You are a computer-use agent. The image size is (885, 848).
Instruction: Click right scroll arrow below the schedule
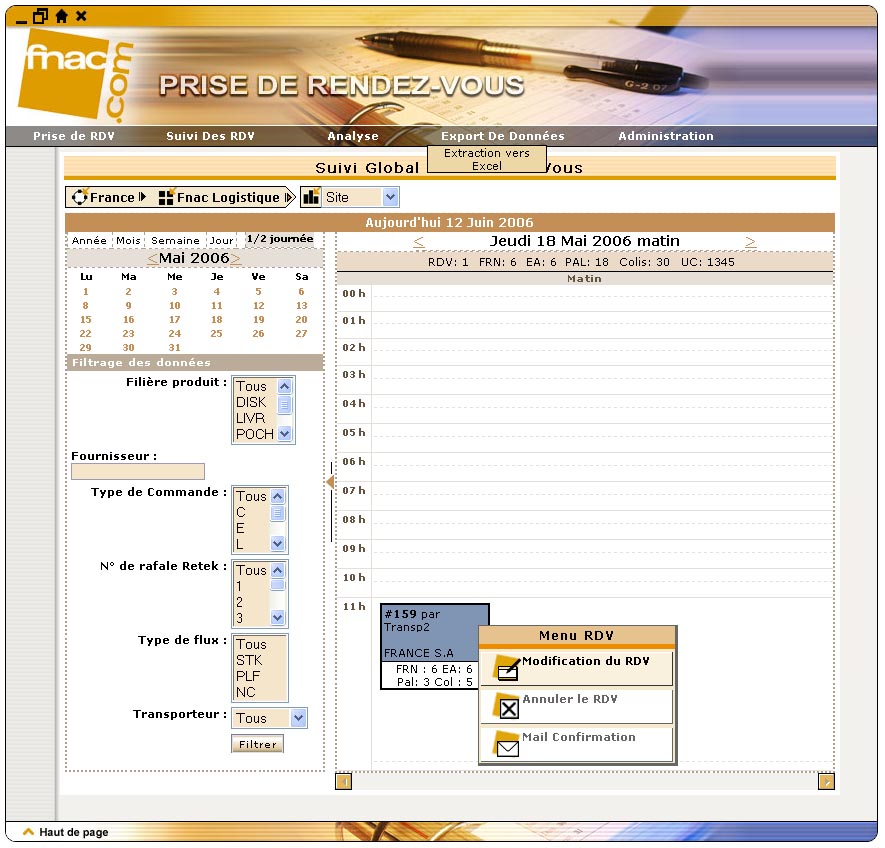tap(826, 781)
